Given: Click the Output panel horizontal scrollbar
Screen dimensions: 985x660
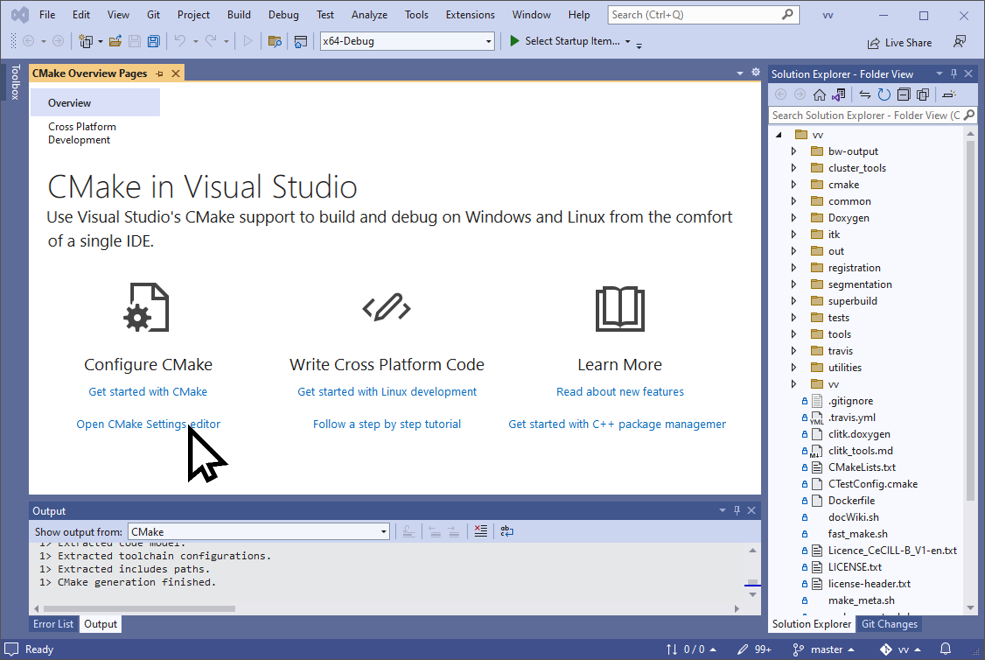Looking at the screenshot, I should coord(139,608).
